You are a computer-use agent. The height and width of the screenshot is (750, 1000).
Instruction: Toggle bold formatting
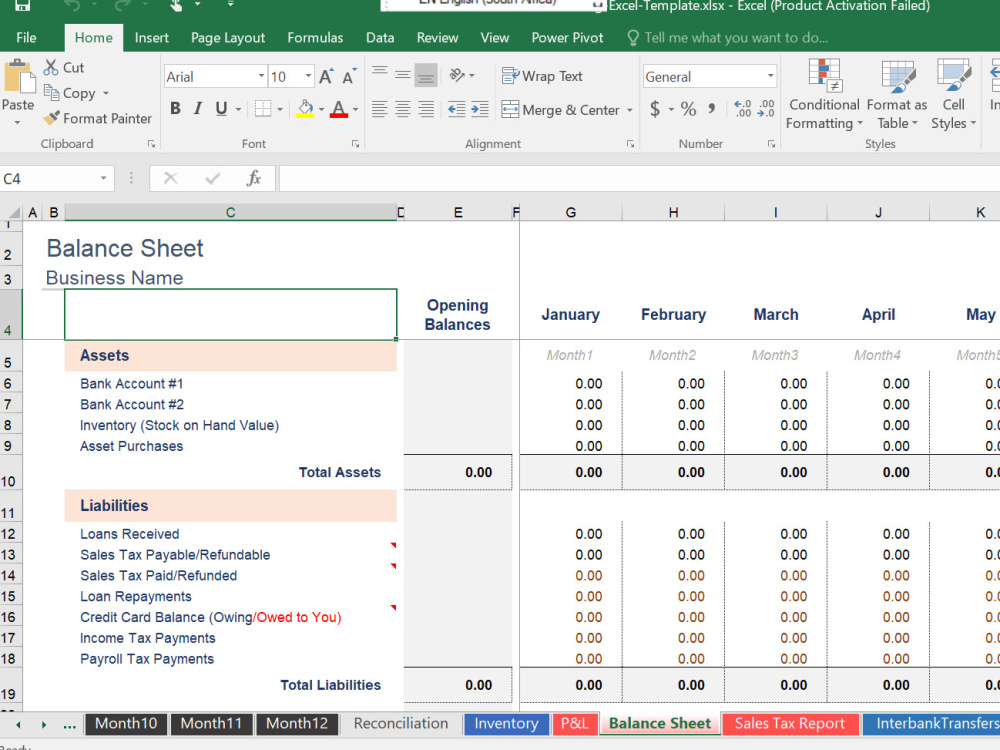tap(175, 108)
